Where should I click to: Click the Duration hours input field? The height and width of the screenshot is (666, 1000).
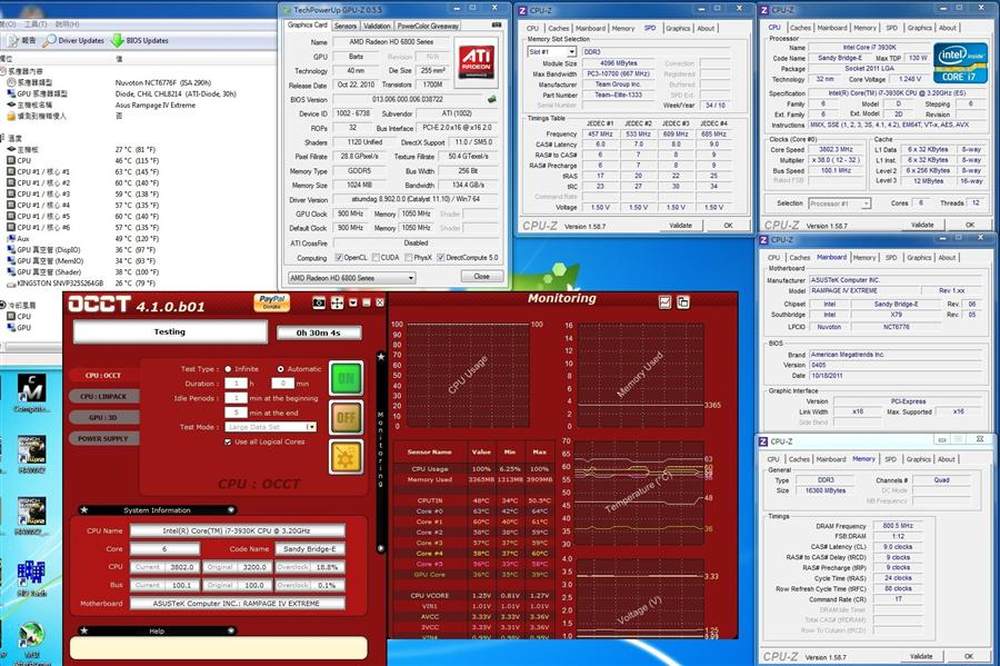pos(236,383)
